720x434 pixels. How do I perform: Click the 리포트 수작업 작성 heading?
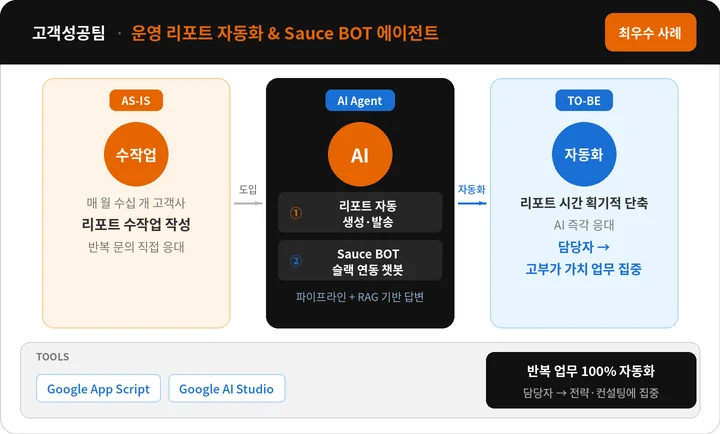[x=136, y=223]
